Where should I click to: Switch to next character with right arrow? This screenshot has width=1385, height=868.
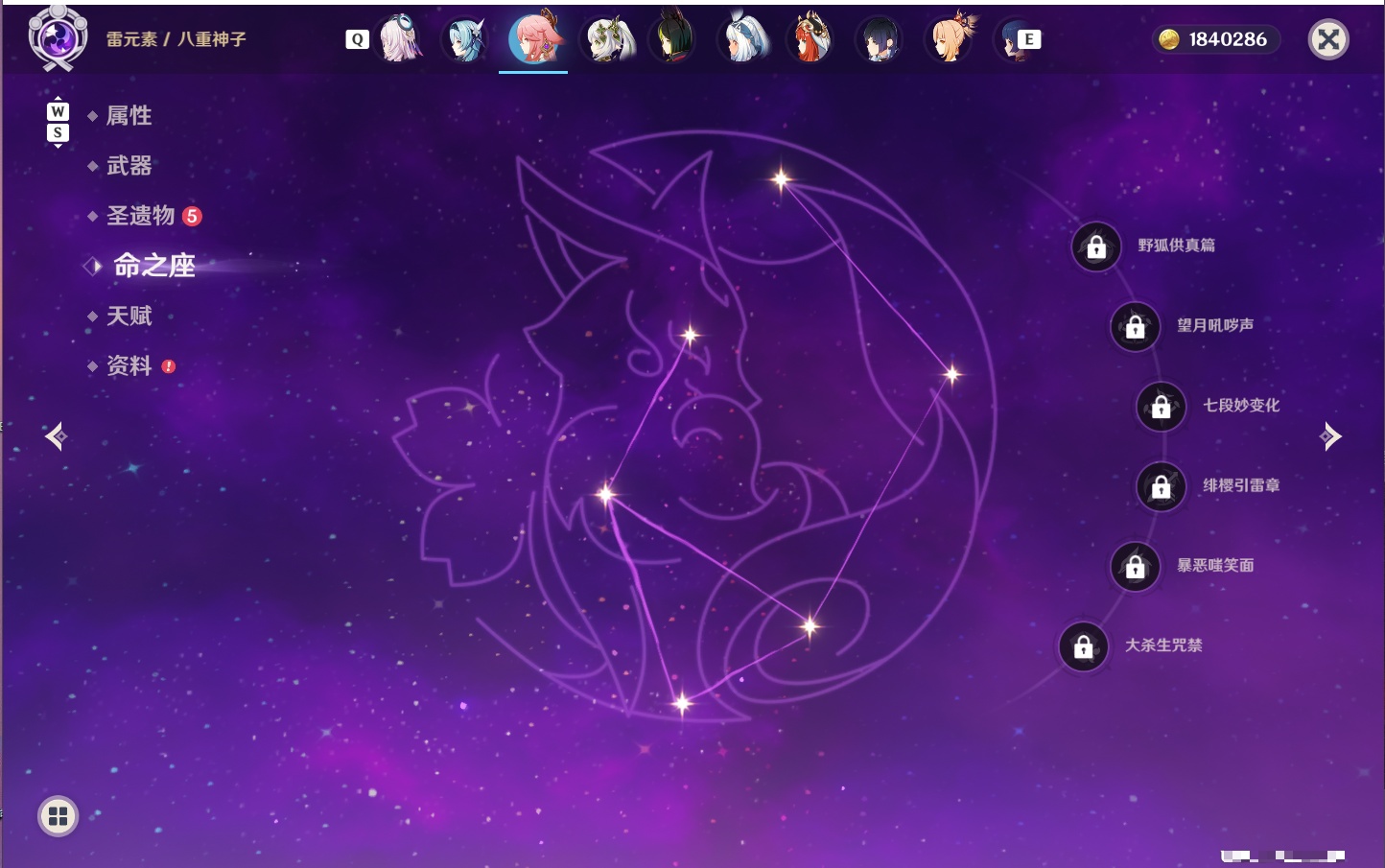tap(1330, 436)
